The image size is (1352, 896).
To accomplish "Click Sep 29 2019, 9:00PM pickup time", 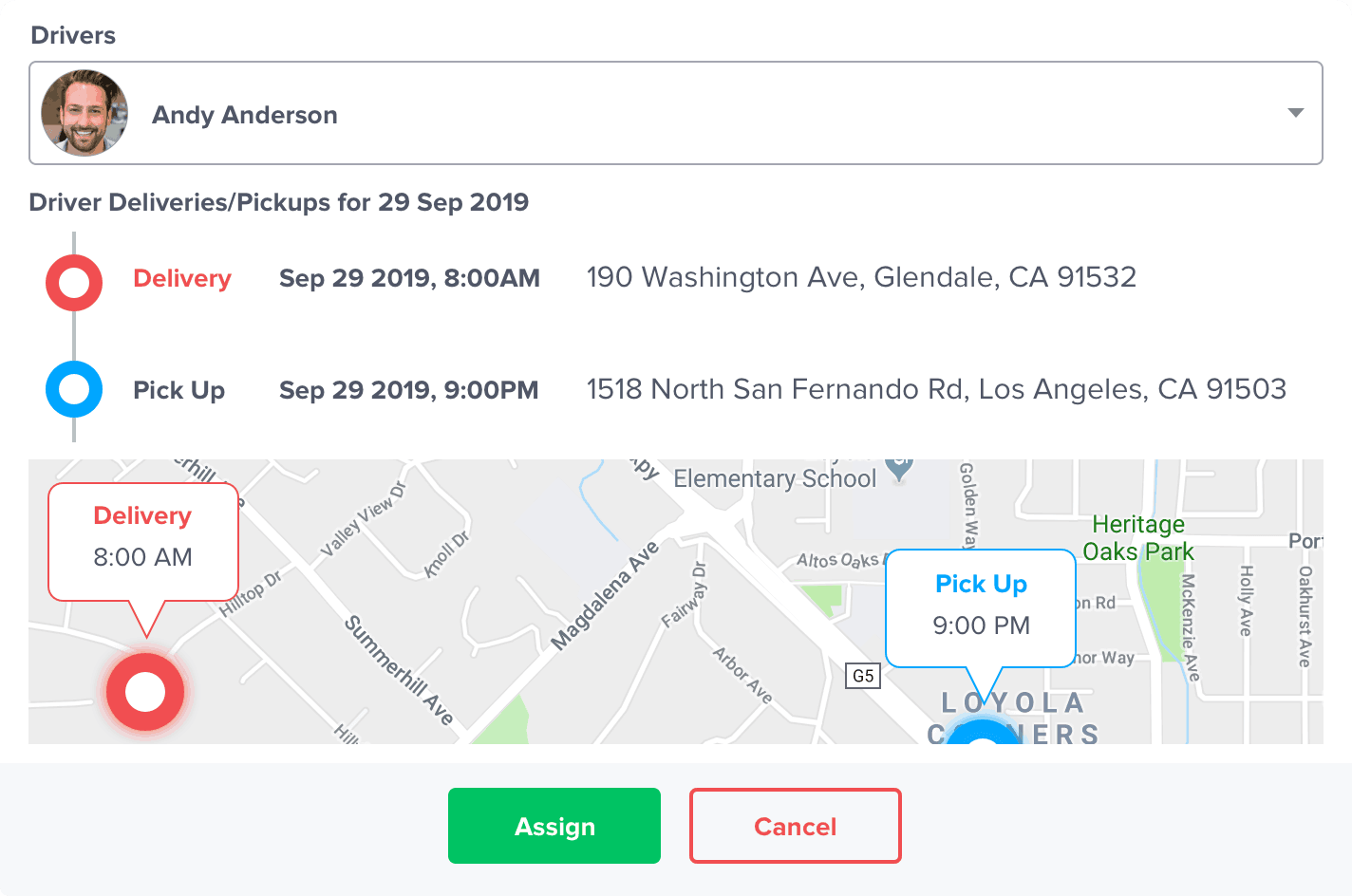I will [408, 390].
